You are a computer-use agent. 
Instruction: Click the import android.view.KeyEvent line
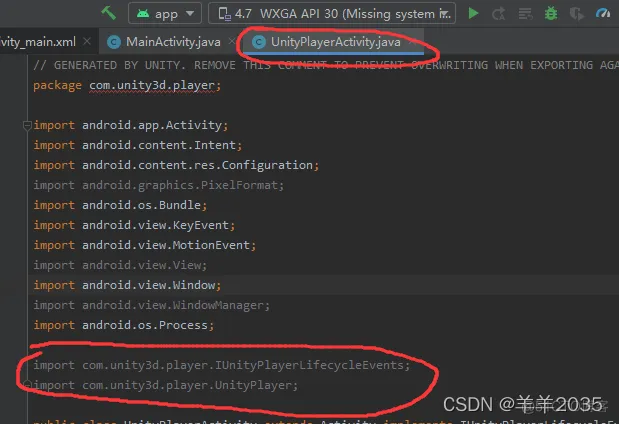pos(134,225)
